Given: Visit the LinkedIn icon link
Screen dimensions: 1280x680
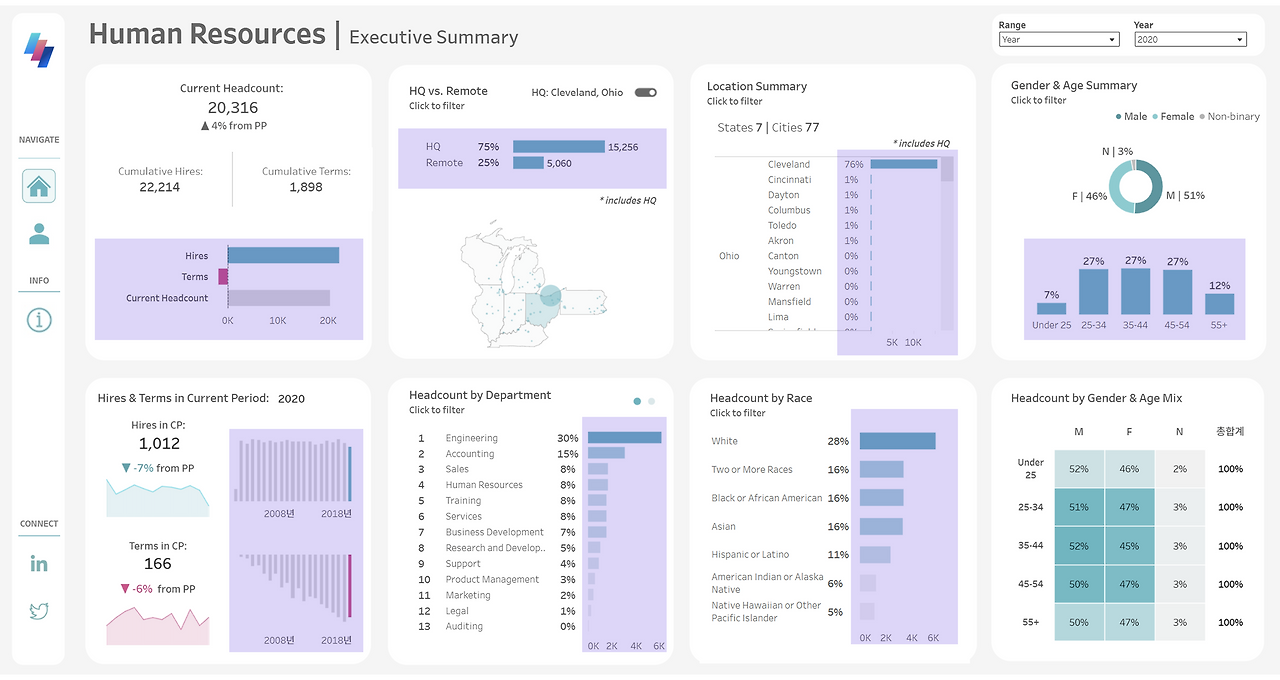Looking at the screenshot, I should (39, 564).
